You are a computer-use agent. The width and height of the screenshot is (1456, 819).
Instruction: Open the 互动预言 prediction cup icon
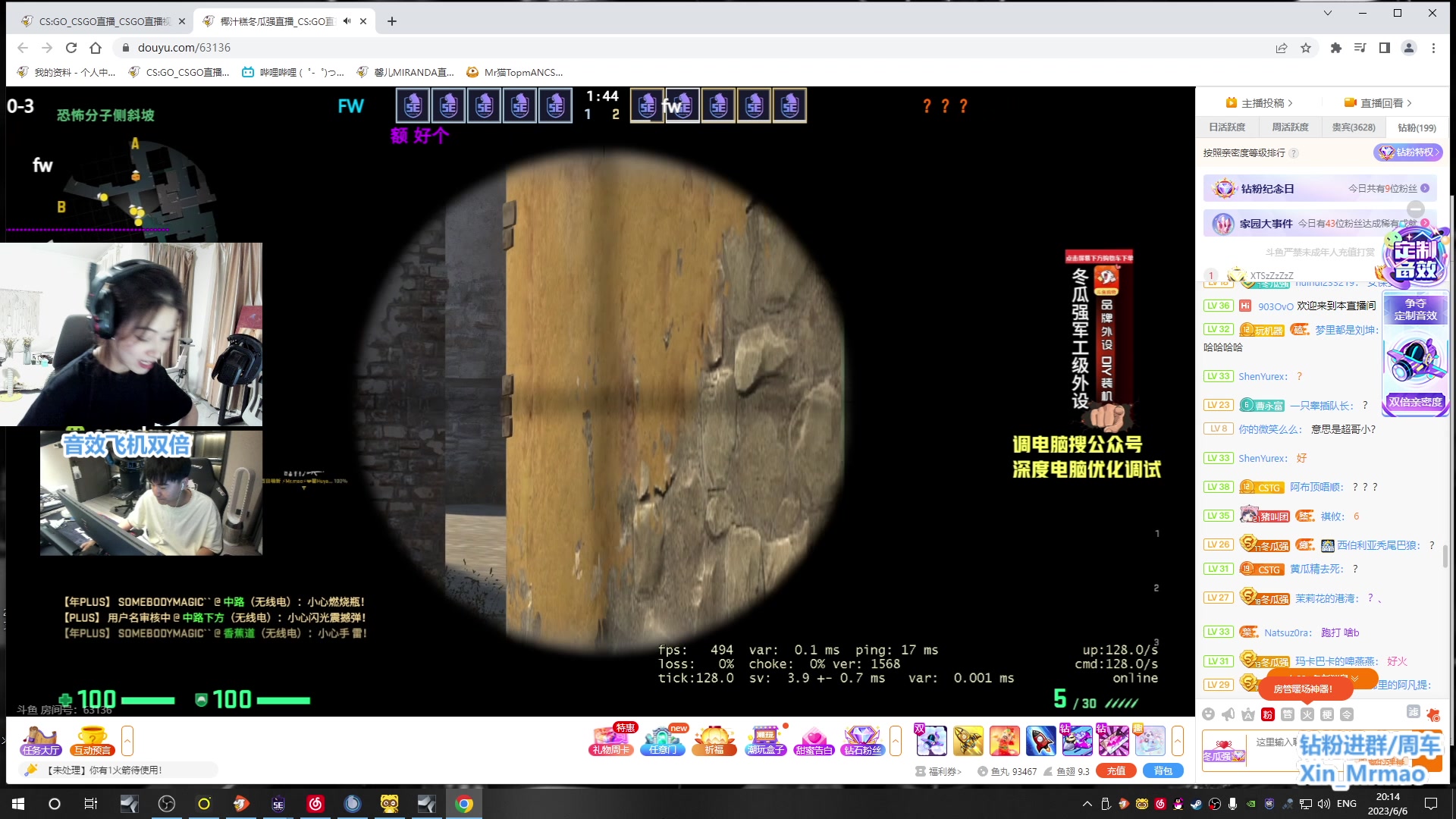tap(93, 741)
